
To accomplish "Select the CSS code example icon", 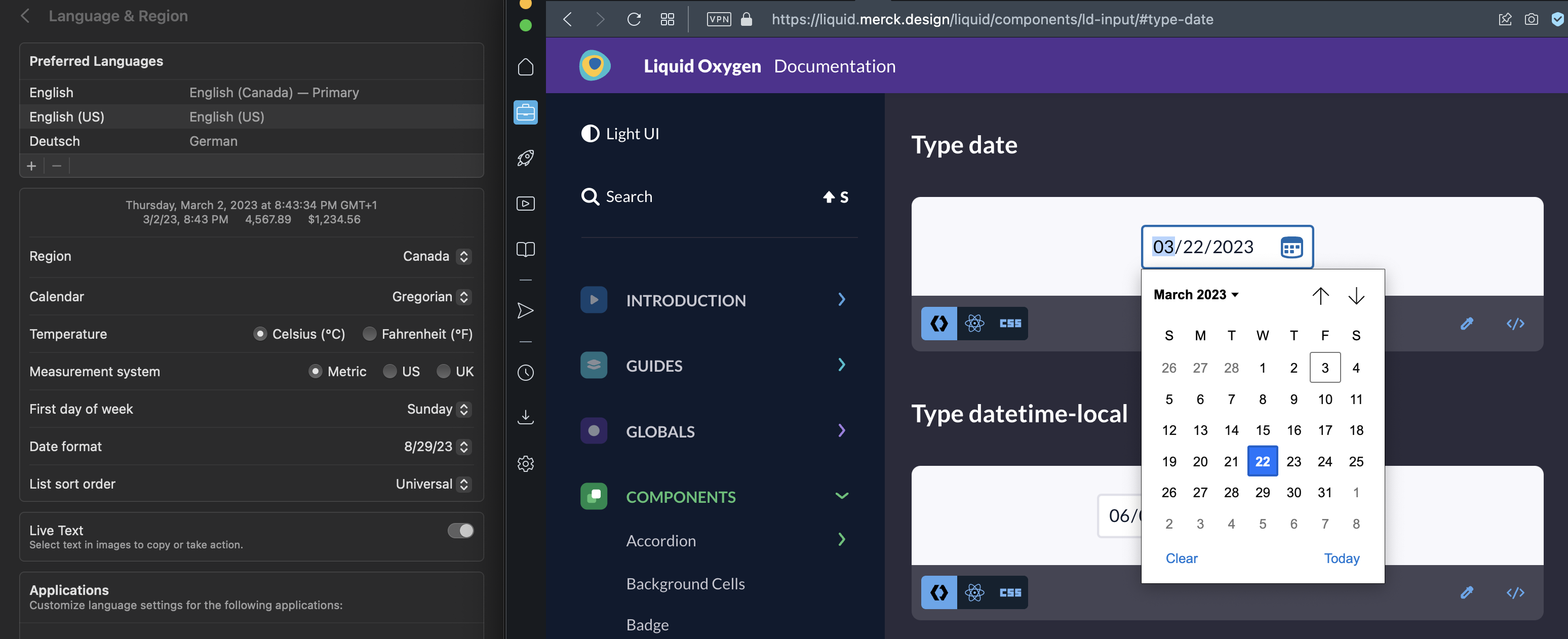I will tap(1008, 323).
